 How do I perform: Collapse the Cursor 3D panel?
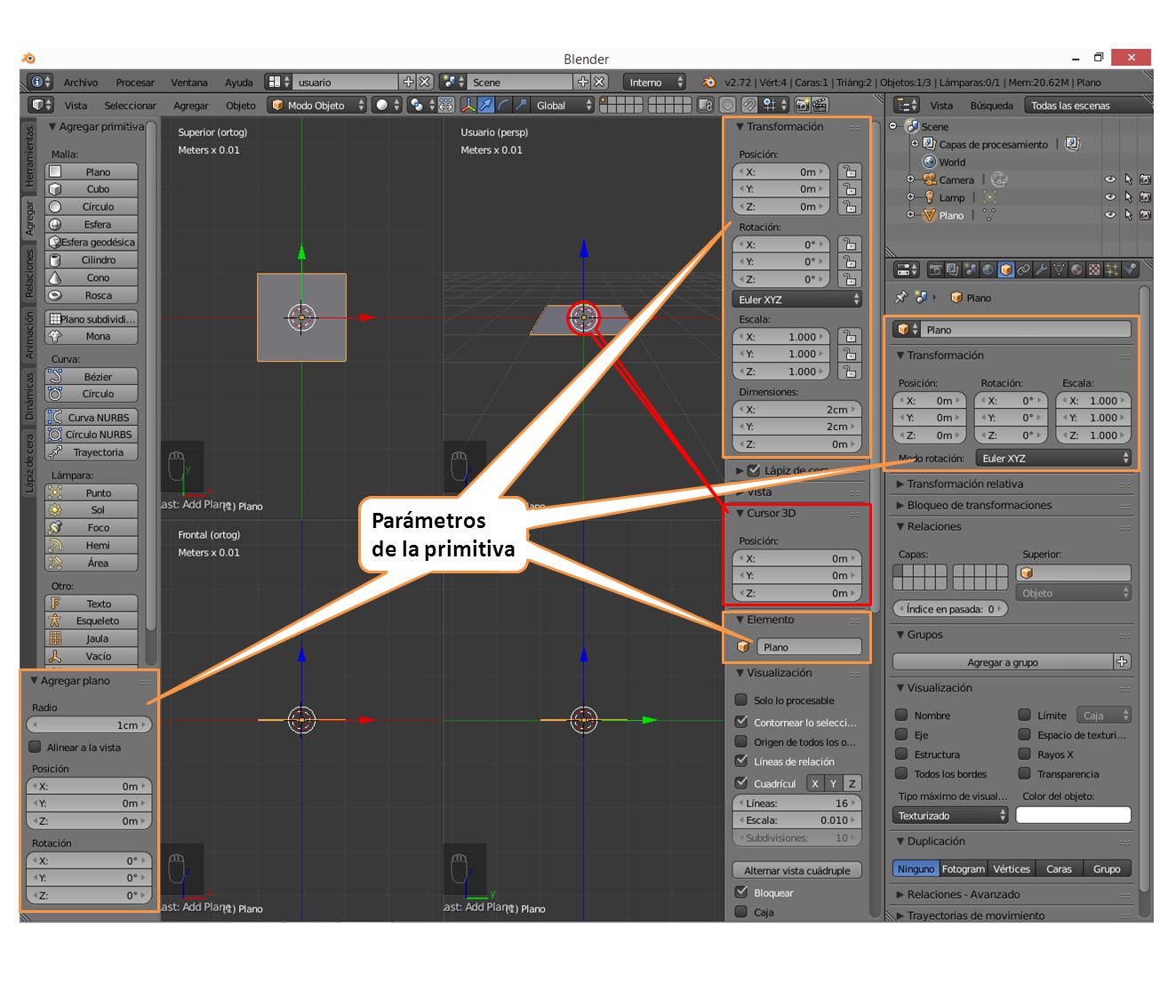point(740,513)
